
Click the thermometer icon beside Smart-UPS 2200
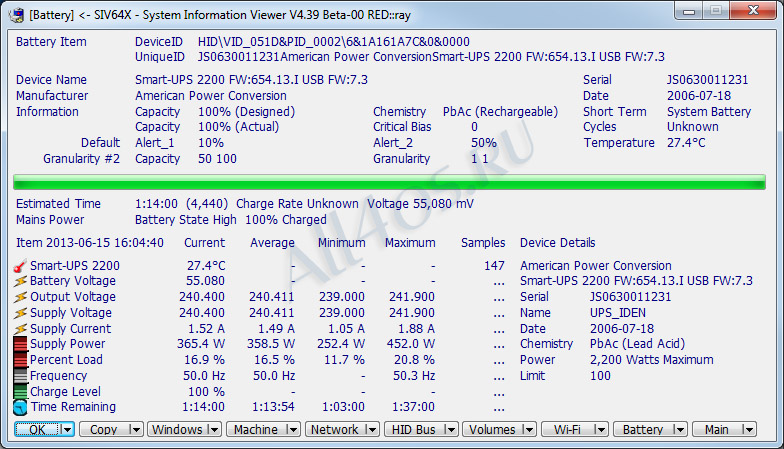20,266
